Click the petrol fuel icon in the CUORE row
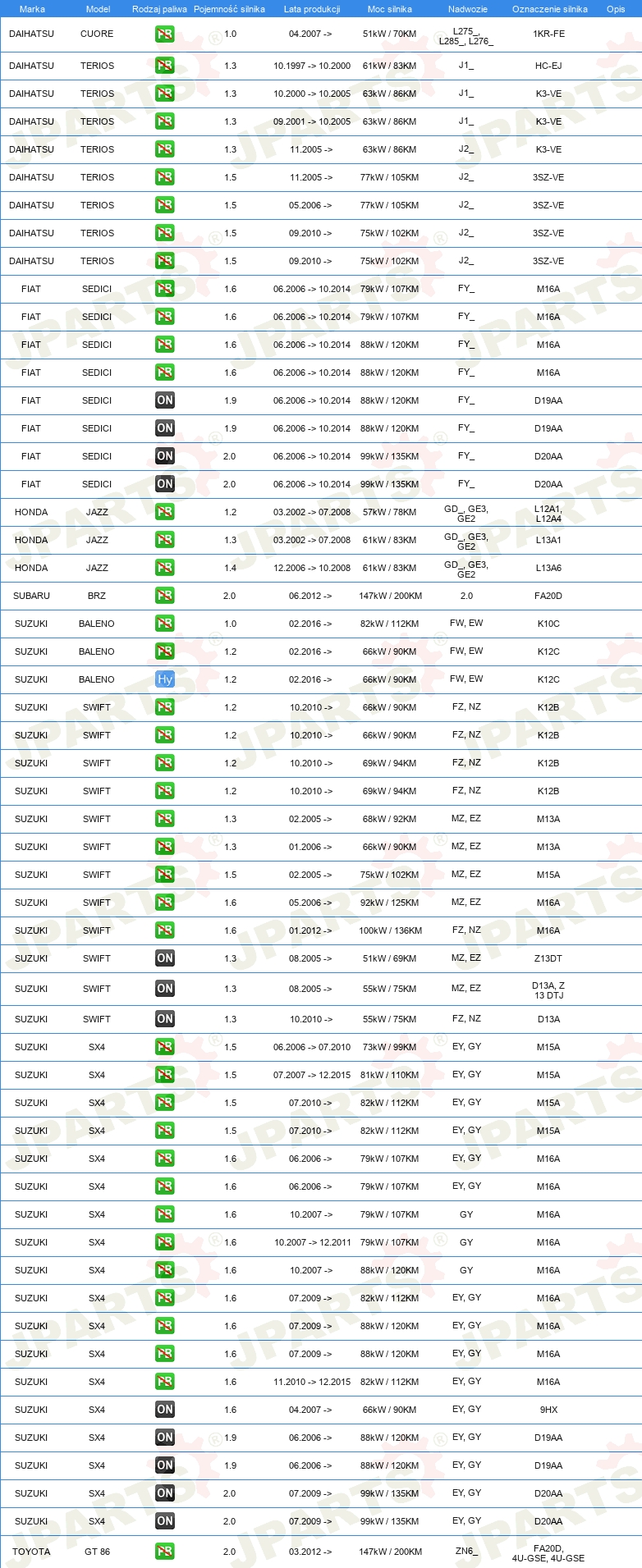Screen dimensions: 642x1568 click(165, 34)
